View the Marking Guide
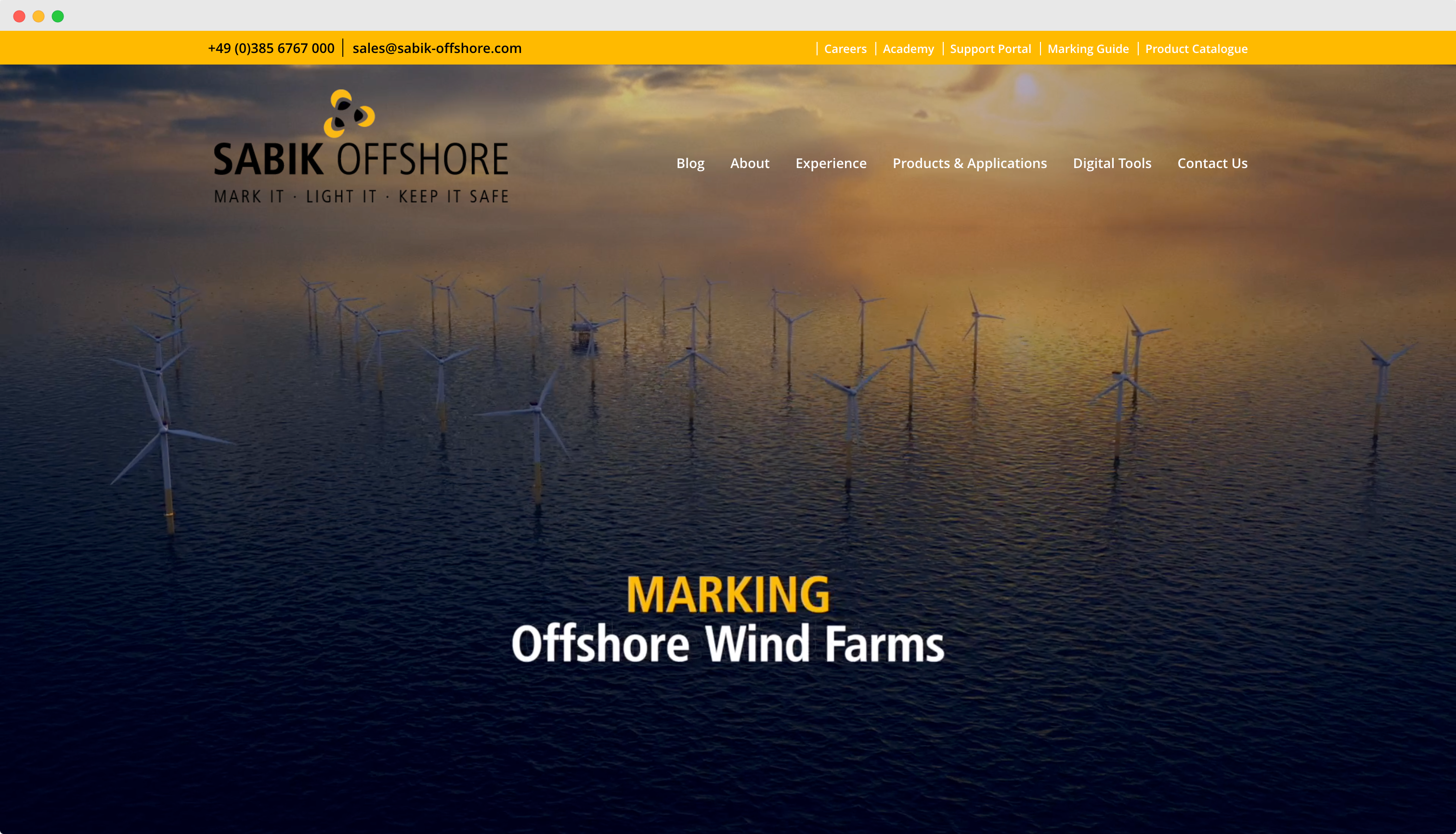This screenshot has width=1456, height=834. point(1088,49)
